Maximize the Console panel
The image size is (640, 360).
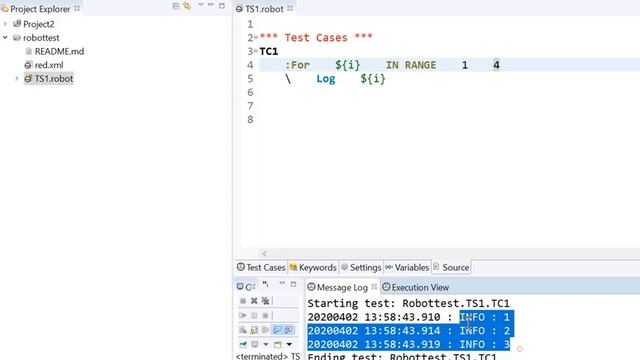pyautogui.click(x=293, y=284)
